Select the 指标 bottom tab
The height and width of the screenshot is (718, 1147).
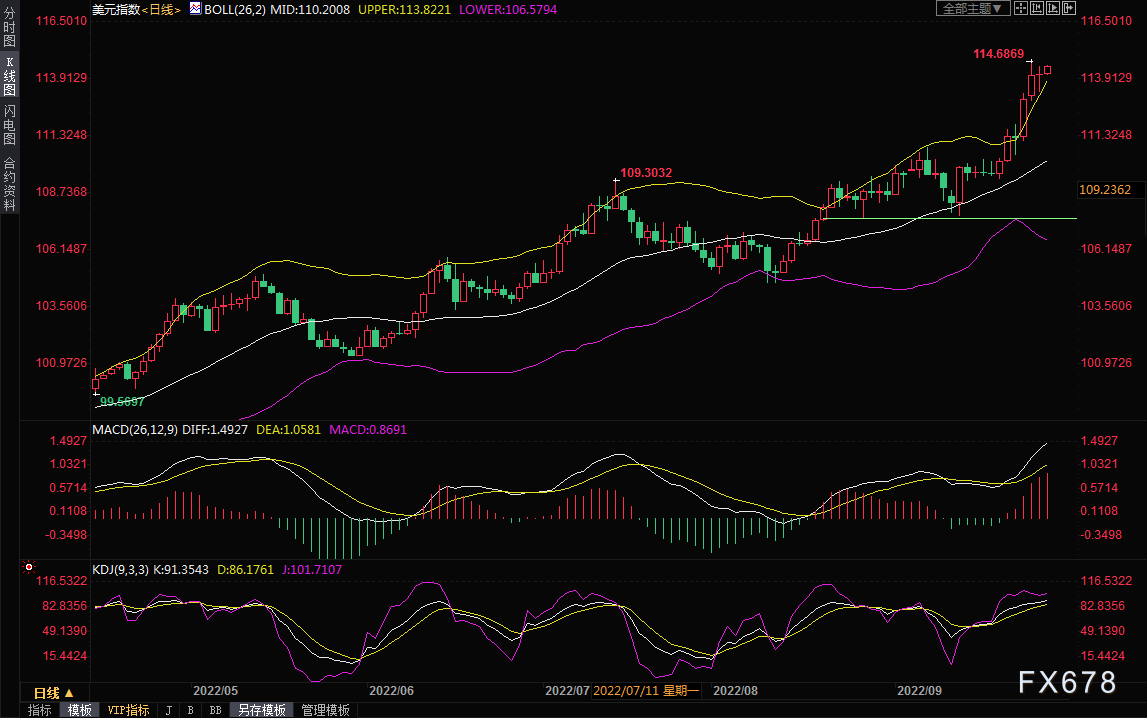tap(40, 710)
